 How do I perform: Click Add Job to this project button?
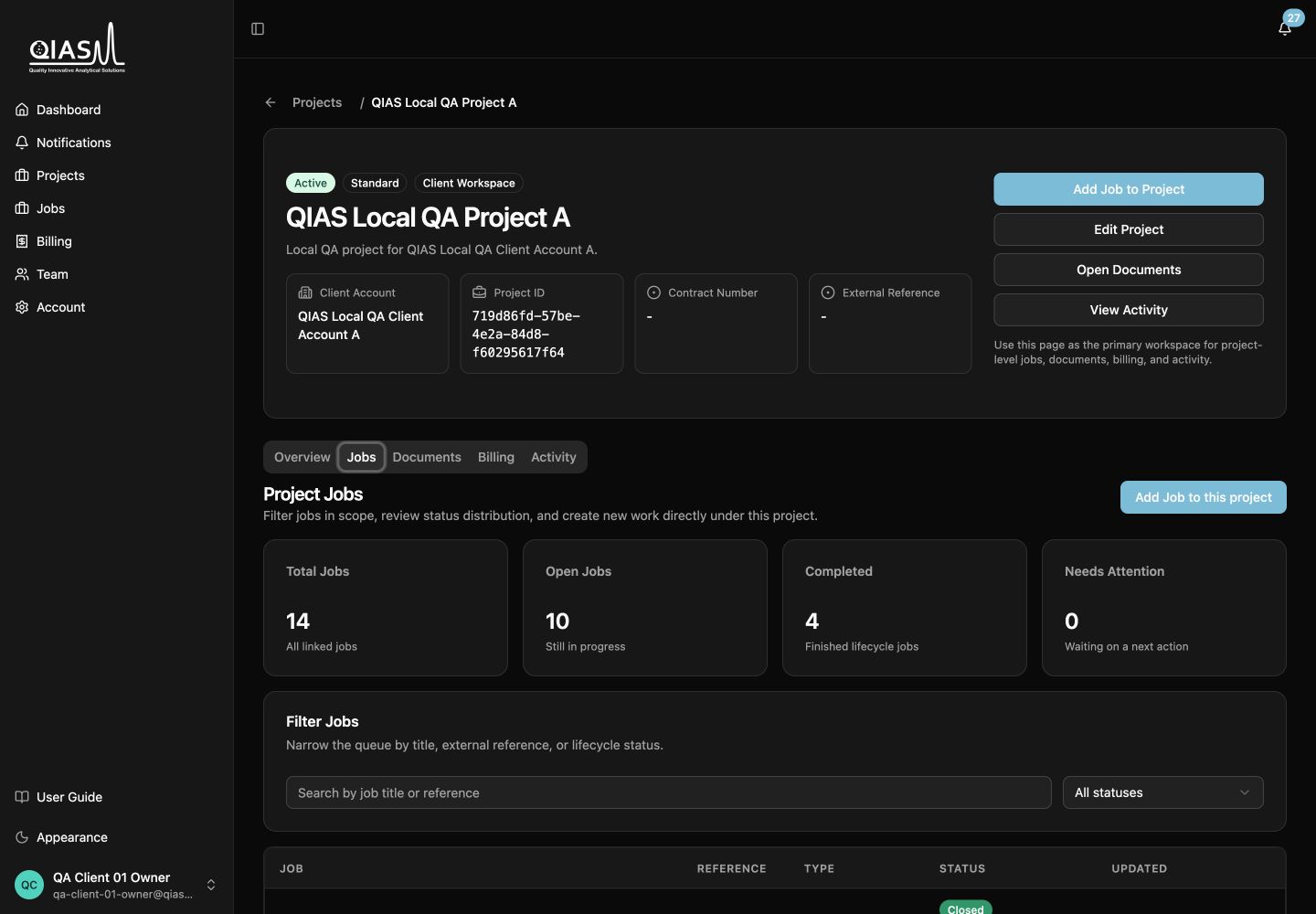(x=1204, y=497)
